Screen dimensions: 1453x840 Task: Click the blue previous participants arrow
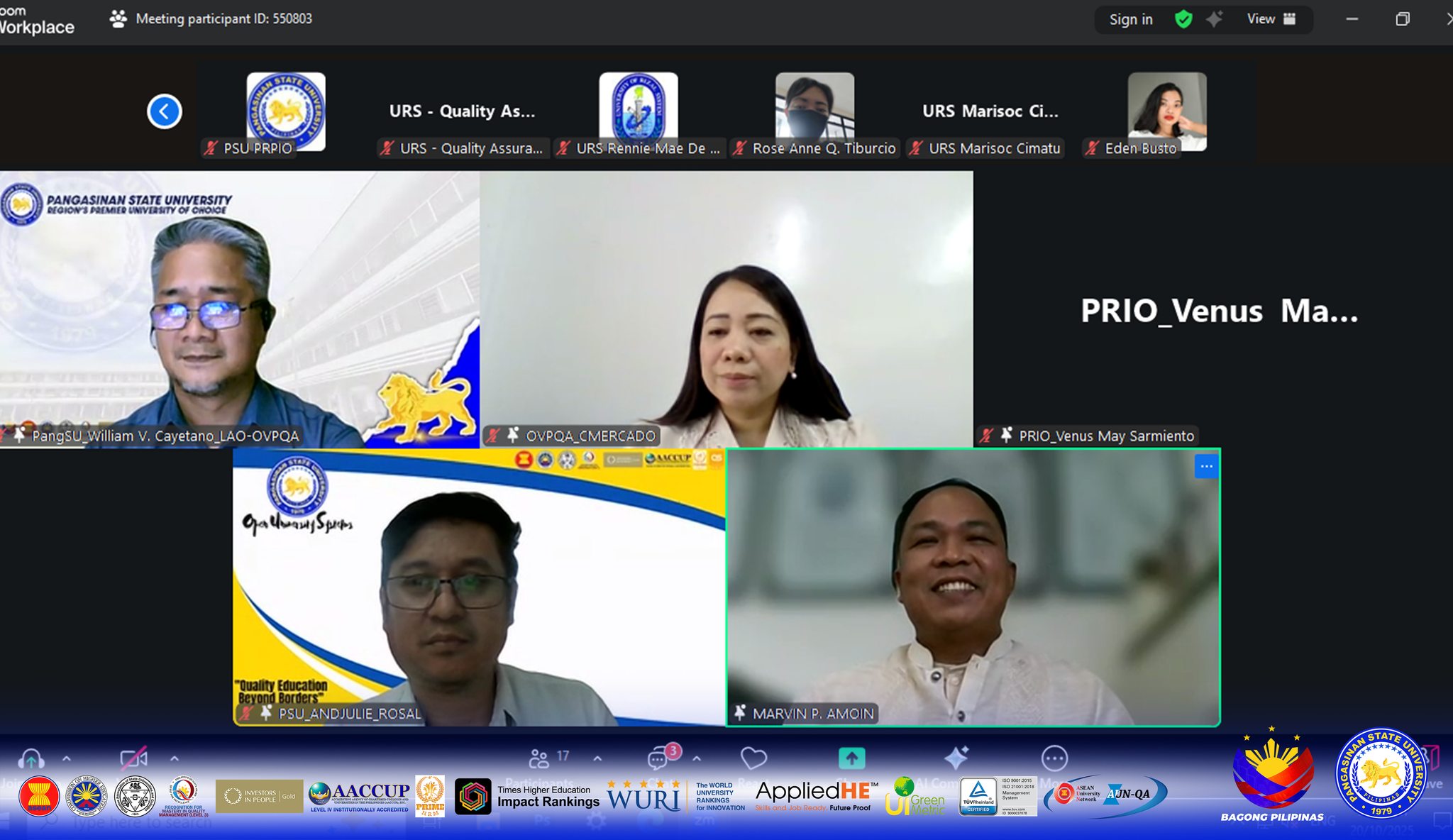(165, 111)
